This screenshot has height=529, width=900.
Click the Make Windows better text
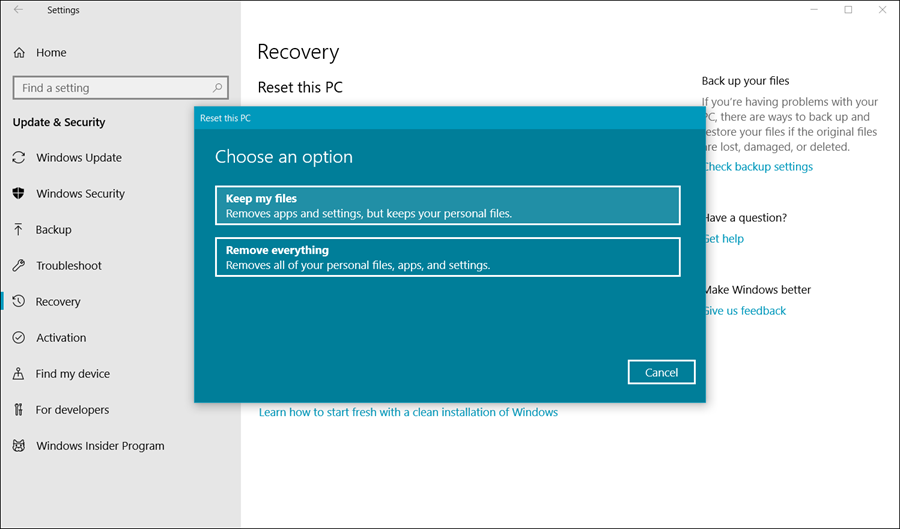pyautogui.click(x=758, y=290)
